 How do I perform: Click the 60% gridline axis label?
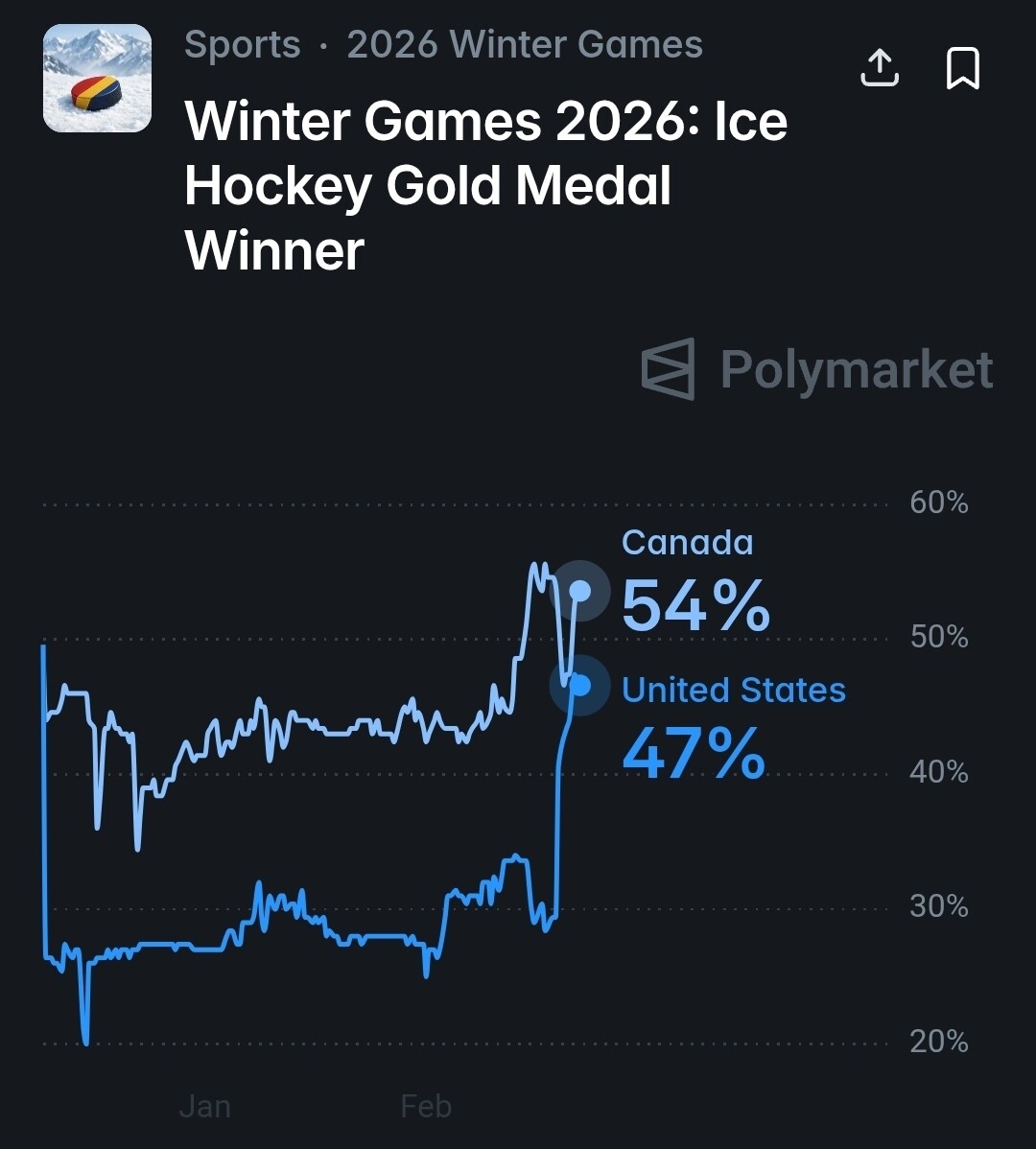[938, 503]
